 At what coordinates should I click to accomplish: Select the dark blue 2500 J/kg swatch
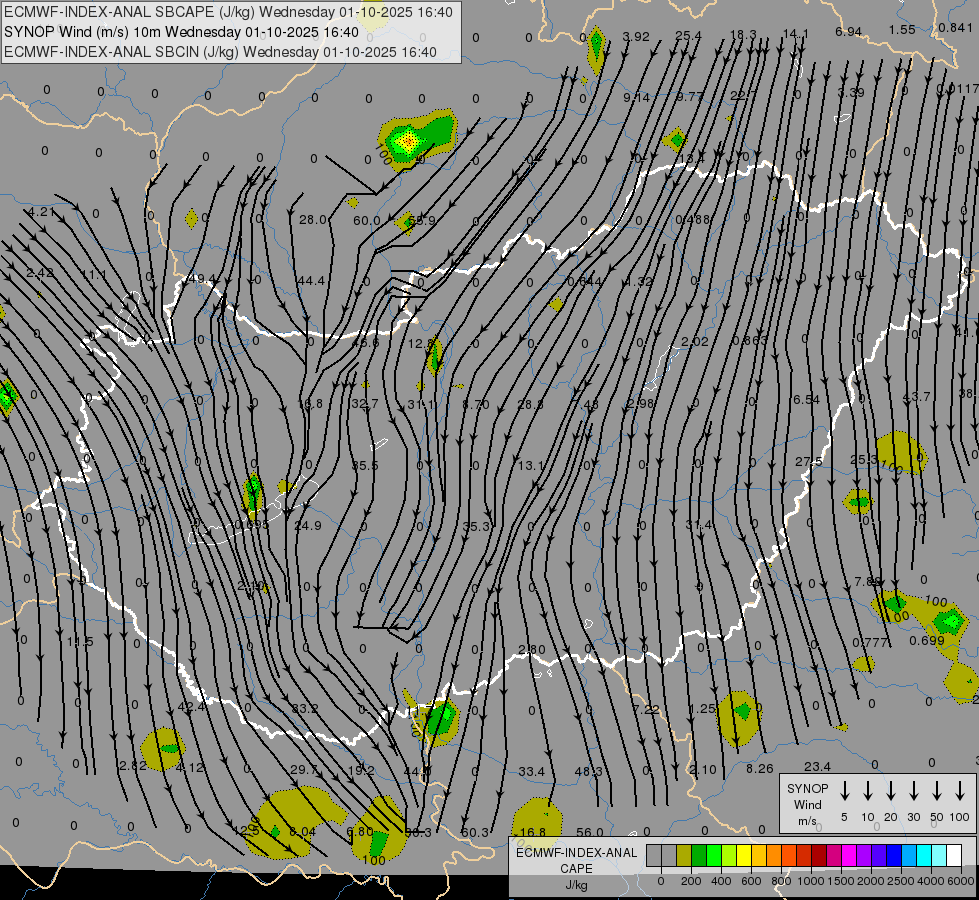click(894, 855)
